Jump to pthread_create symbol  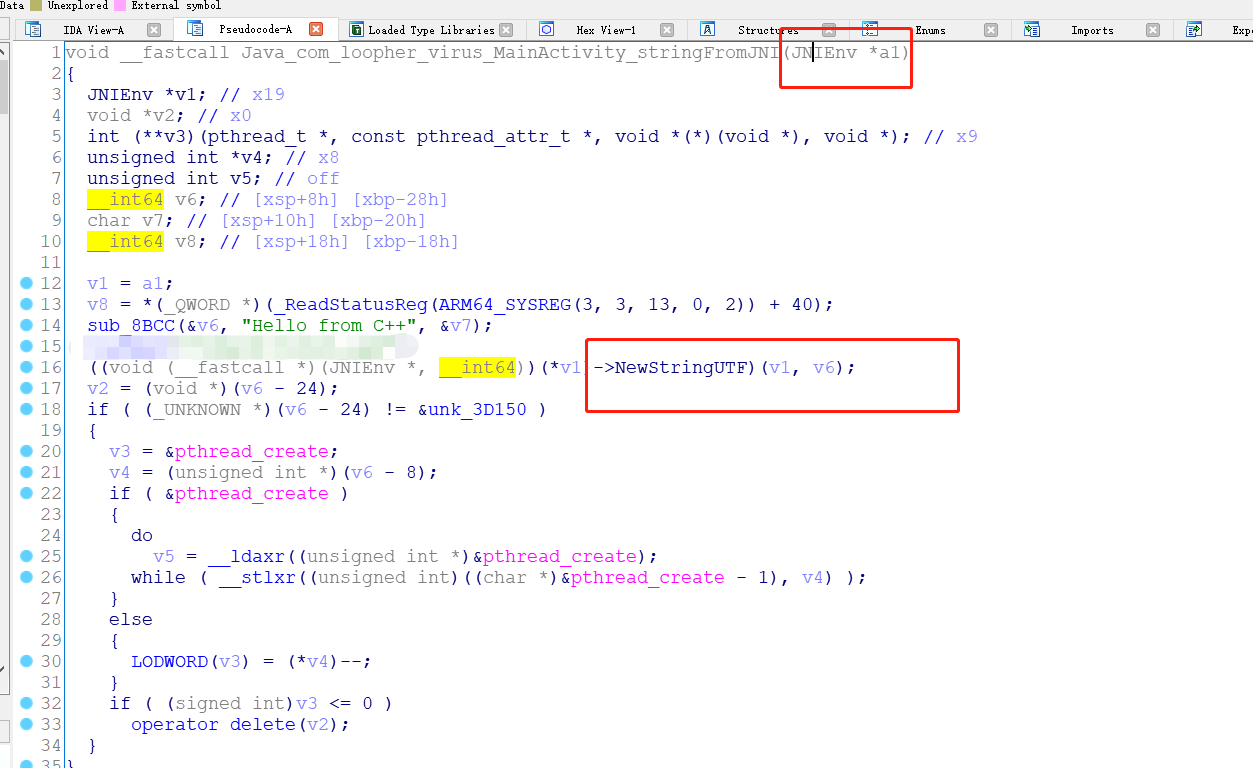click(x=252, y=451)
